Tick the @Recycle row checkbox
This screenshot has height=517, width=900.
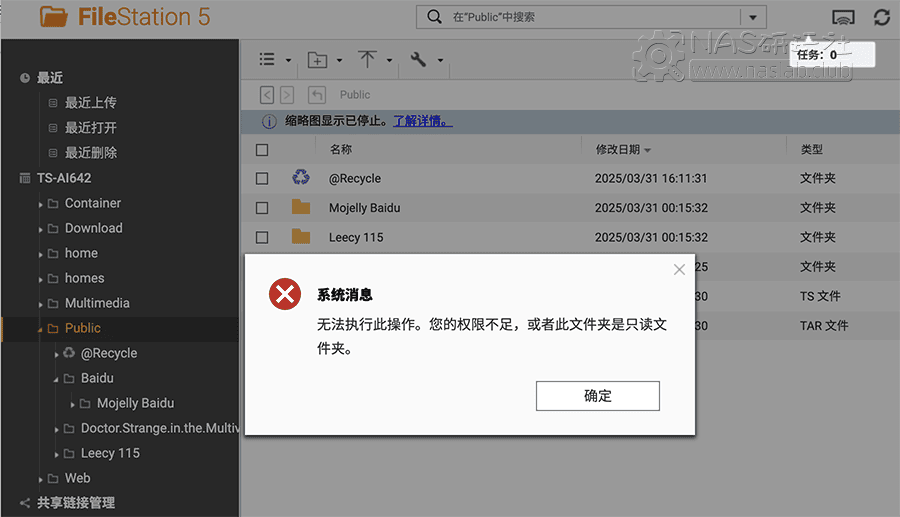(262, 178)
